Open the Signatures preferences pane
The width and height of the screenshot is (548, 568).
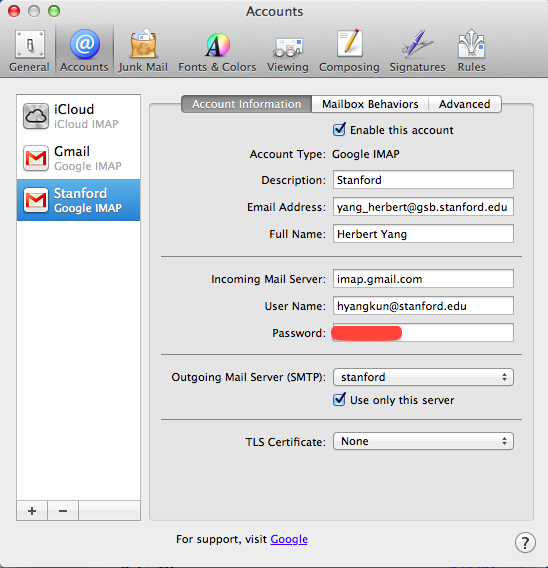pos(417,51)
